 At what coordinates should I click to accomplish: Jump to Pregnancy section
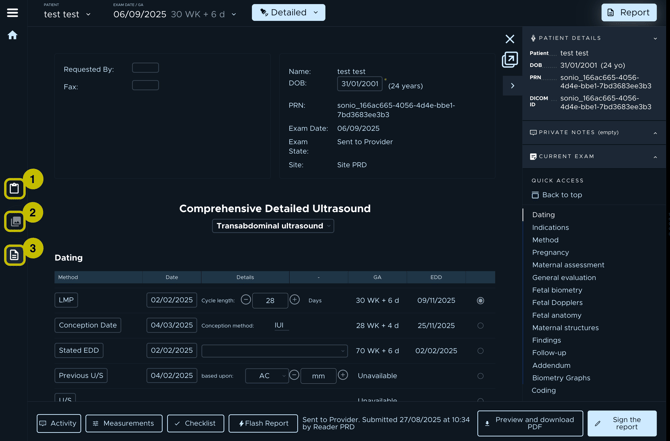[550, 252]
